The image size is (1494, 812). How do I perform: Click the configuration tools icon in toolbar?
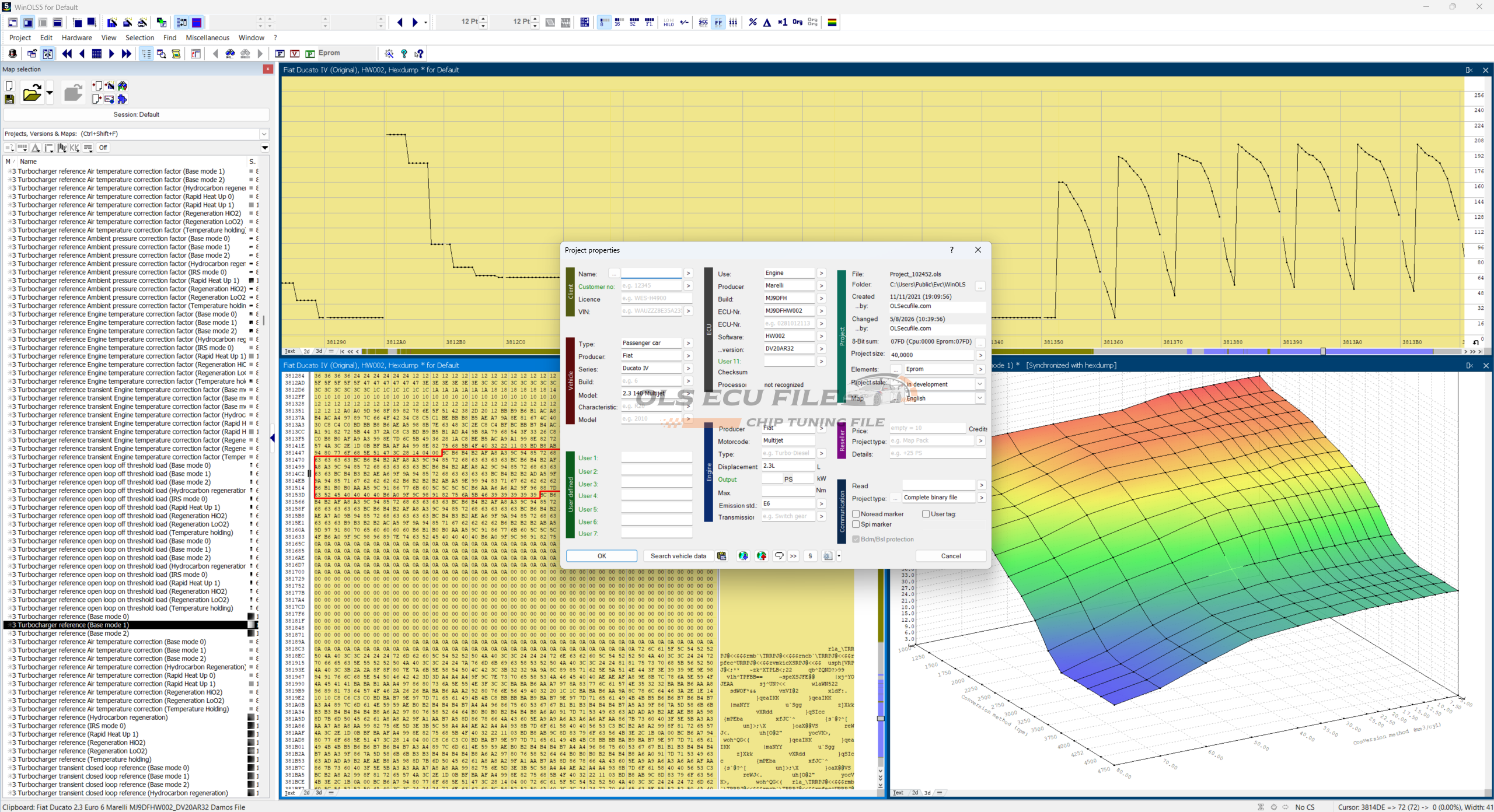tap(389, 54)
